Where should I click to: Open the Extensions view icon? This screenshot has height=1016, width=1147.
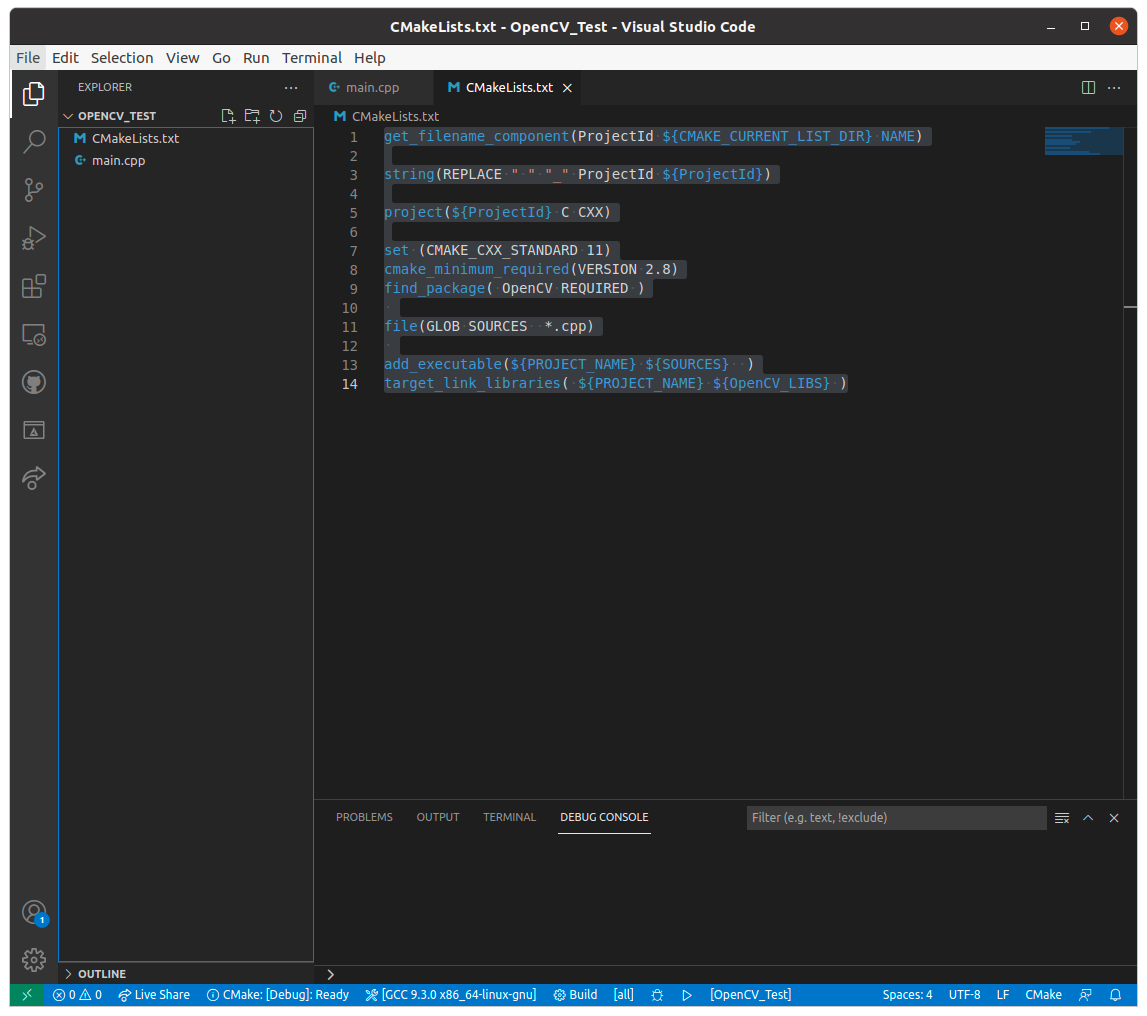click(34, 286)
